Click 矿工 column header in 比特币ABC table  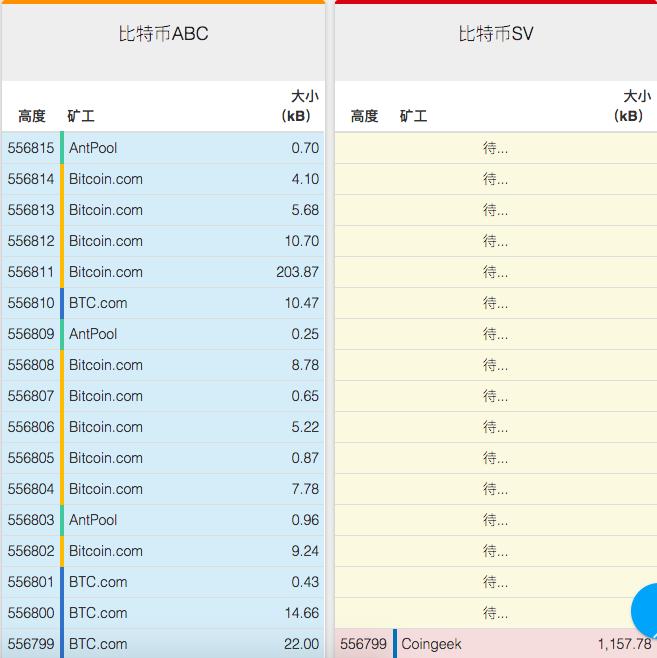(x=81, y=116)
